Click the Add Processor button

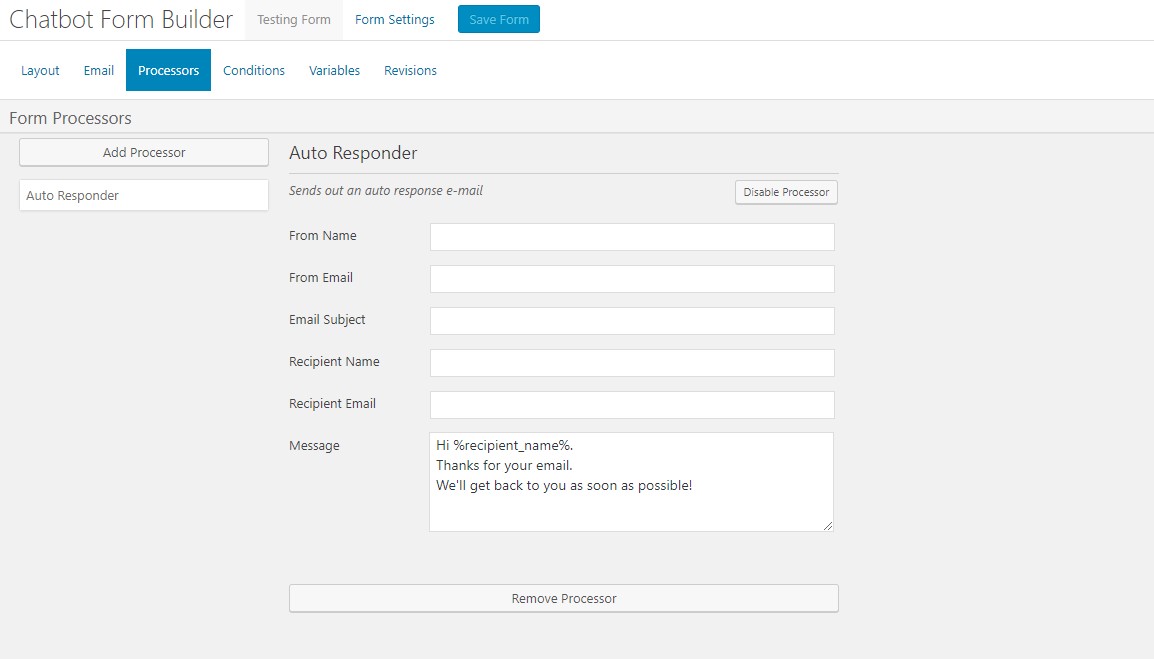pyautogui.click(x=144, y=152)
